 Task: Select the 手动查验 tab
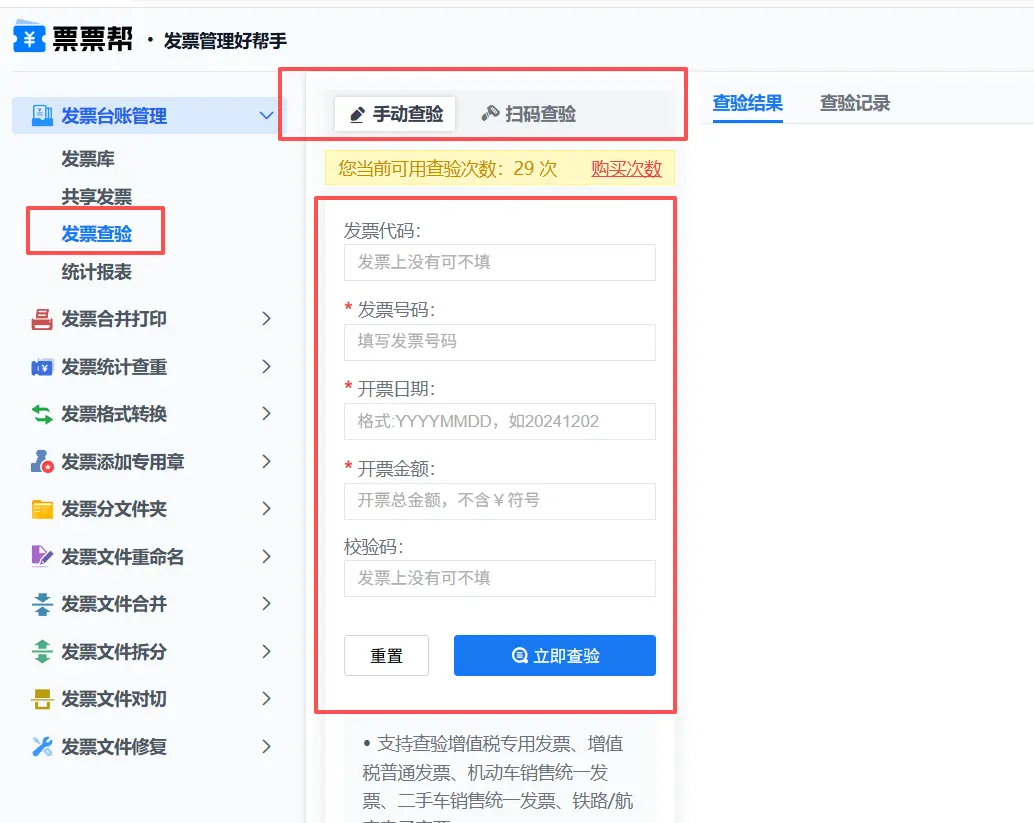[395, 114]
